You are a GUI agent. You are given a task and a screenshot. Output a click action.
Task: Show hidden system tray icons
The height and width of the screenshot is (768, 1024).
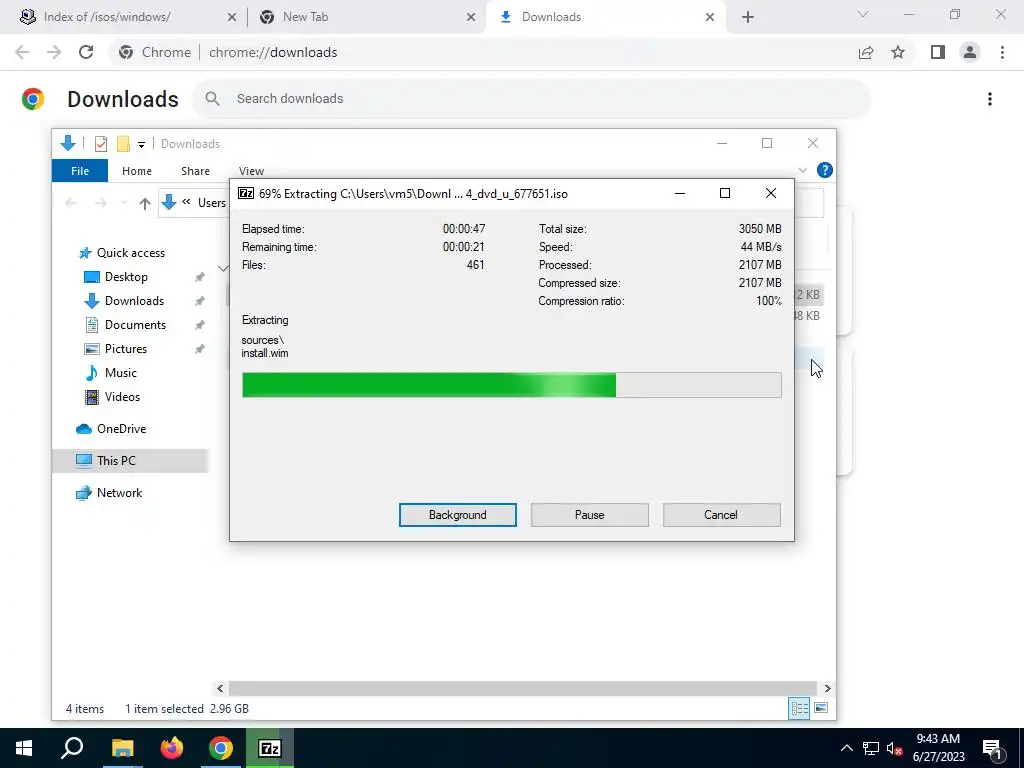click(x=846, y=748)
